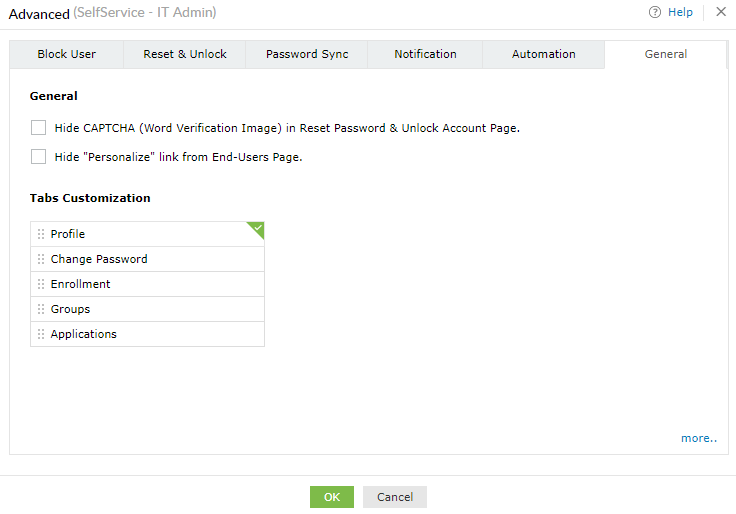Viewport: 736px width, 514px height.
Task: Click the Help question mark icon
Action: 655,13
